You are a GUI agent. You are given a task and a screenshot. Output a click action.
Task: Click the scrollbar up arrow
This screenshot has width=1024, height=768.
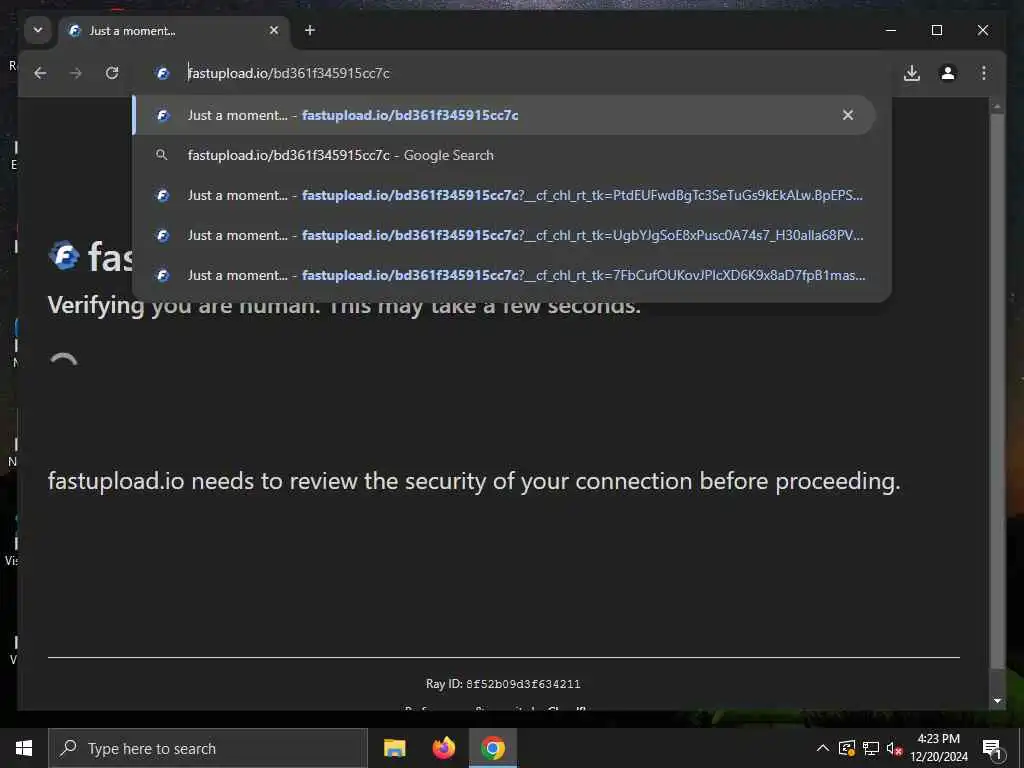[x=997, y=106]
